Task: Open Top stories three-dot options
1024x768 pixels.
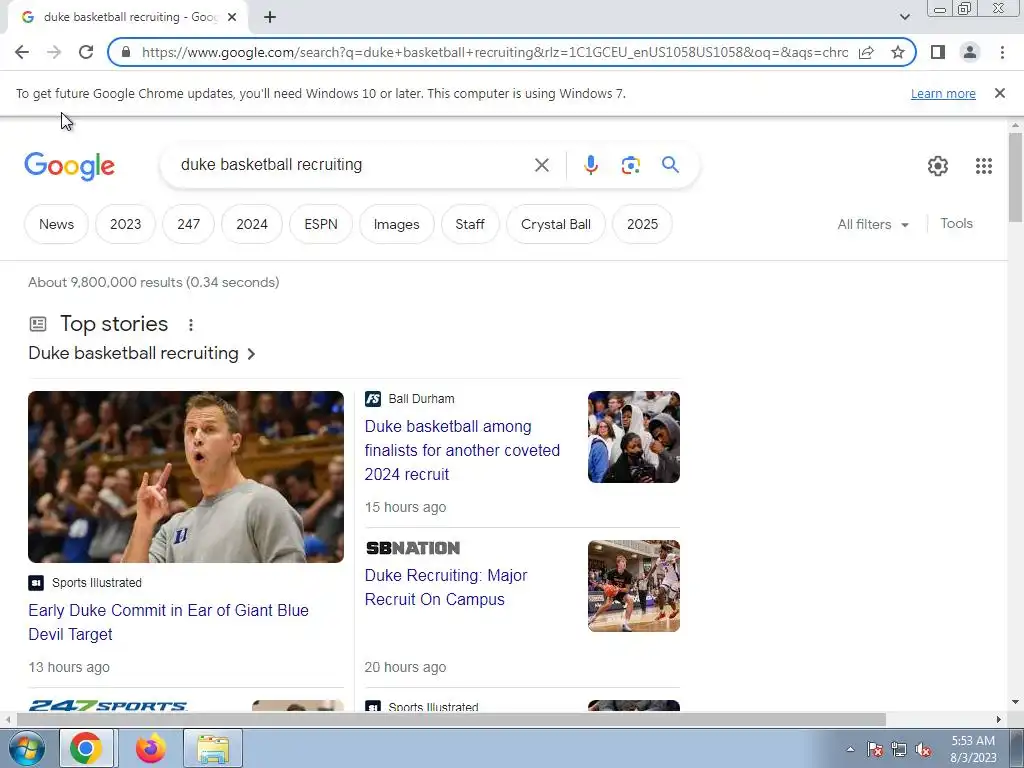Action: pyautogui.click(x=191, y=325)
